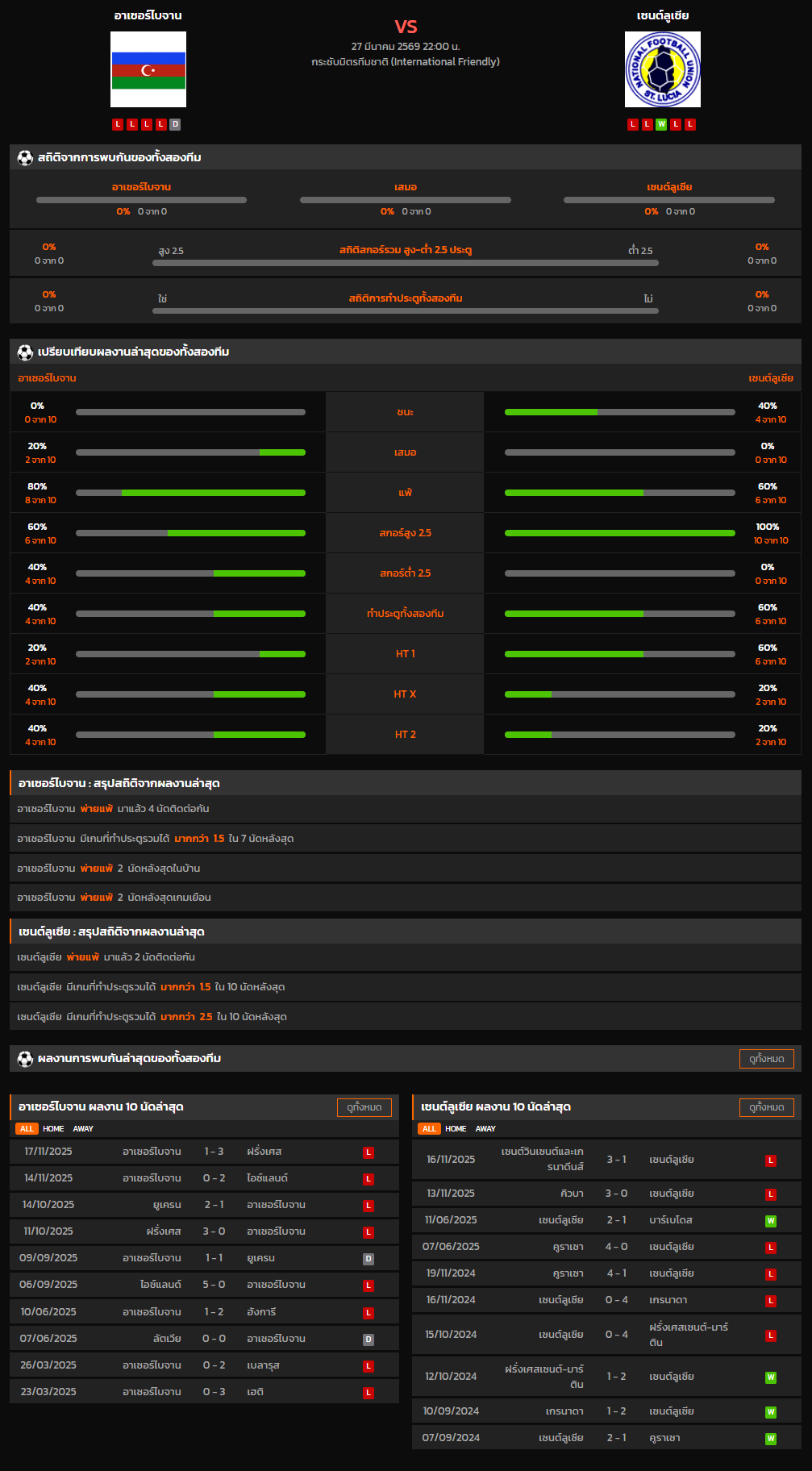The height and width of the screenshot is (1471, 812).
Task: Select AWAY filter in St. Lucia results
Action: (x=485, y=1129)
